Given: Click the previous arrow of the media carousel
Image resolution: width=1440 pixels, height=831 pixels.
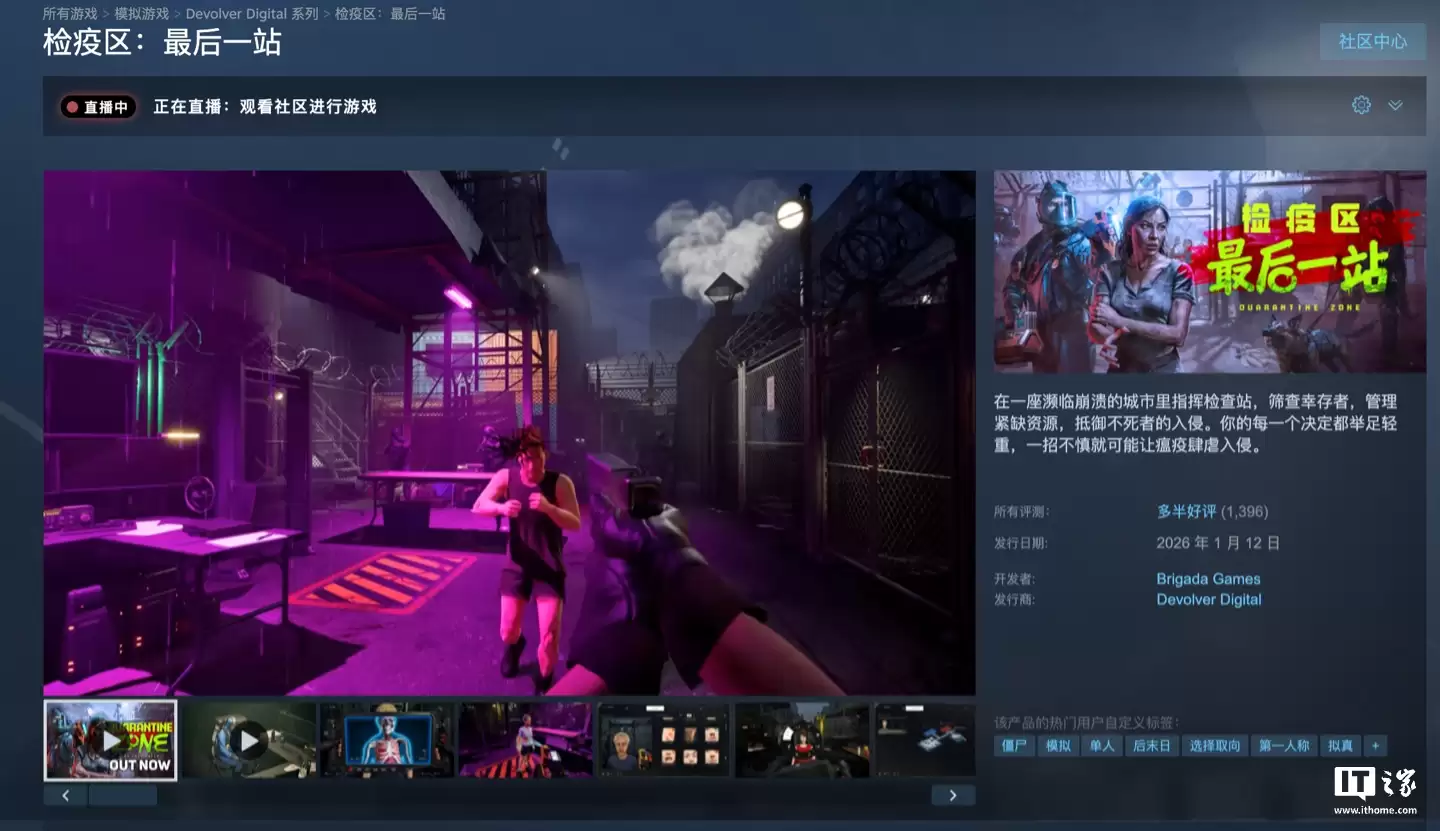Looking at the screenshot, I should (64, 794).
